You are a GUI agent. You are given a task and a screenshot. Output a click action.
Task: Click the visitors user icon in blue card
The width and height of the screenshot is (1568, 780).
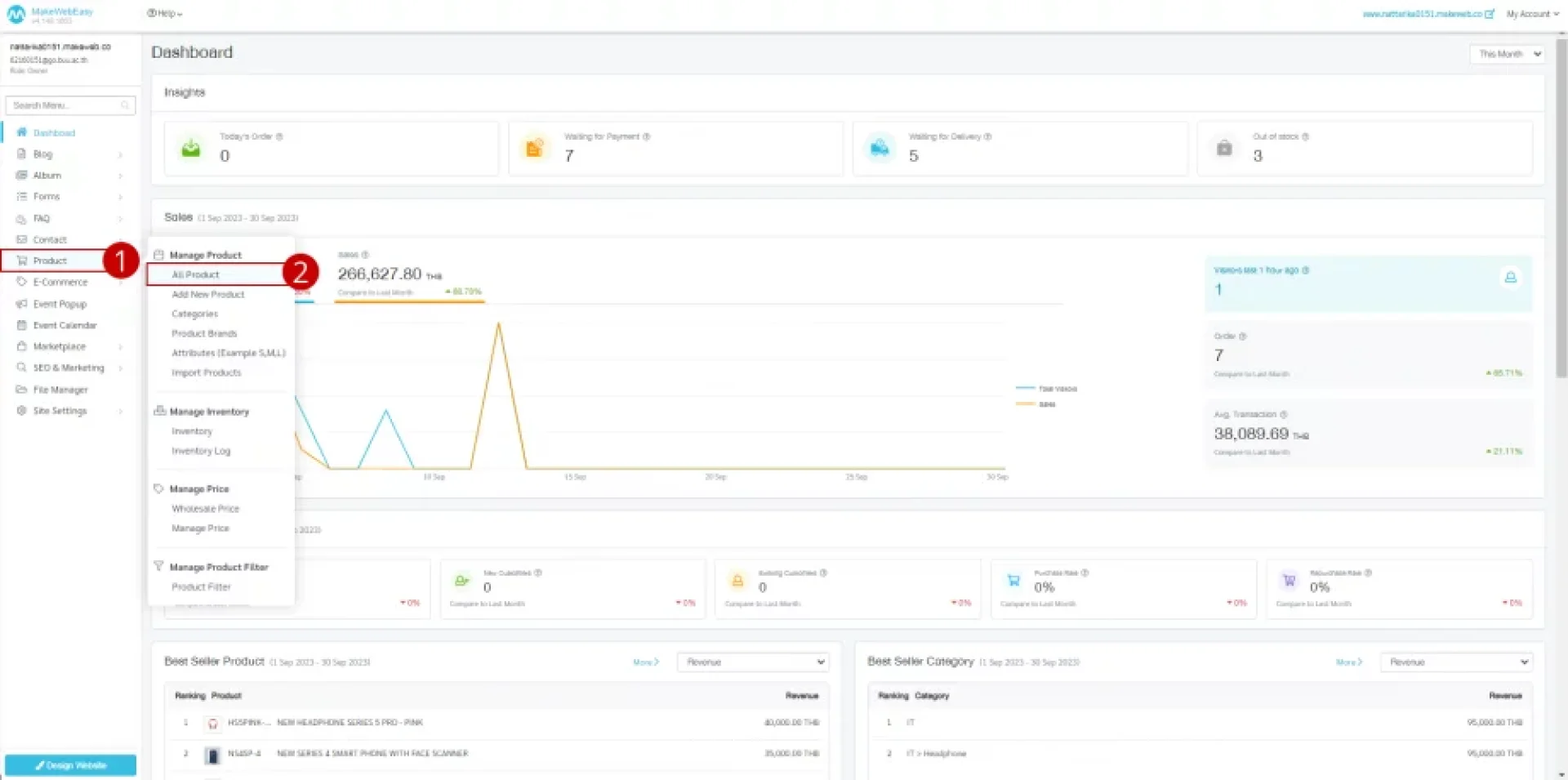[x=1510, y=278]
